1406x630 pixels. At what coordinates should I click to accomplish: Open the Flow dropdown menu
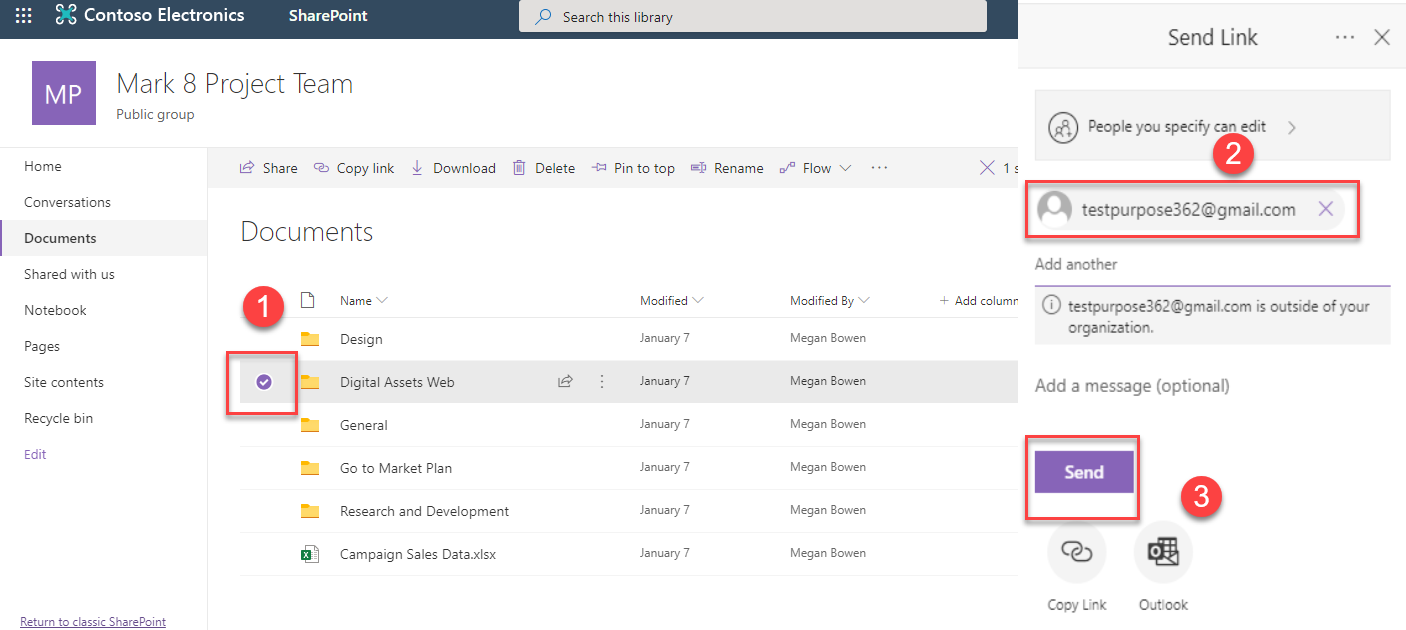coord(816,168)
